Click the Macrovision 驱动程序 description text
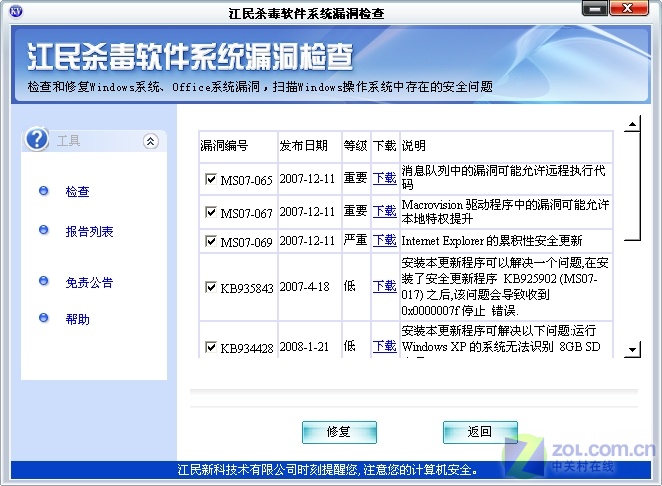The image size is (662, 486). pos(505,212)
